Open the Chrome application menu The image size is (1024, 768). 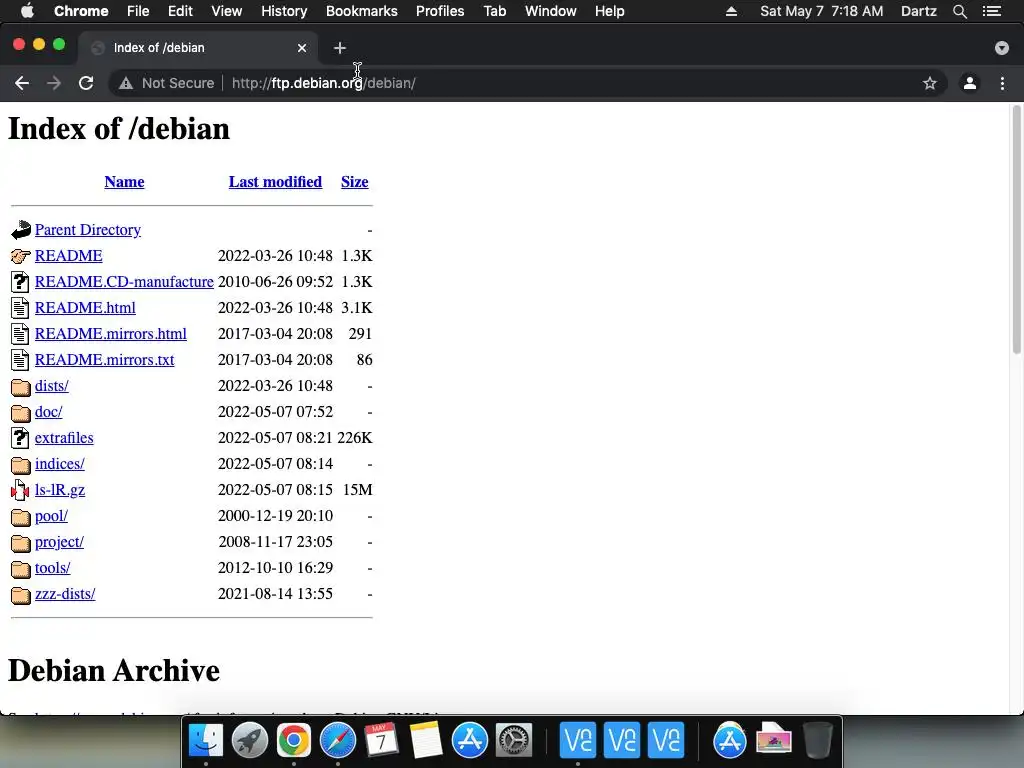coord(81,11)
